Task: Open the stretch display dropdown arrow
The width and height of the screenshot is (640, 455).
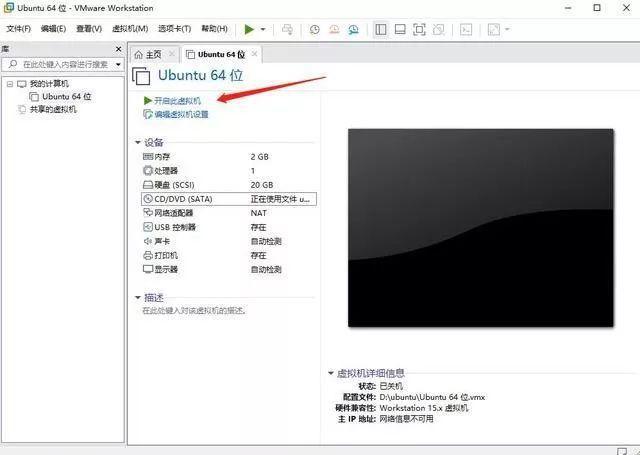Action: (507, 29)
